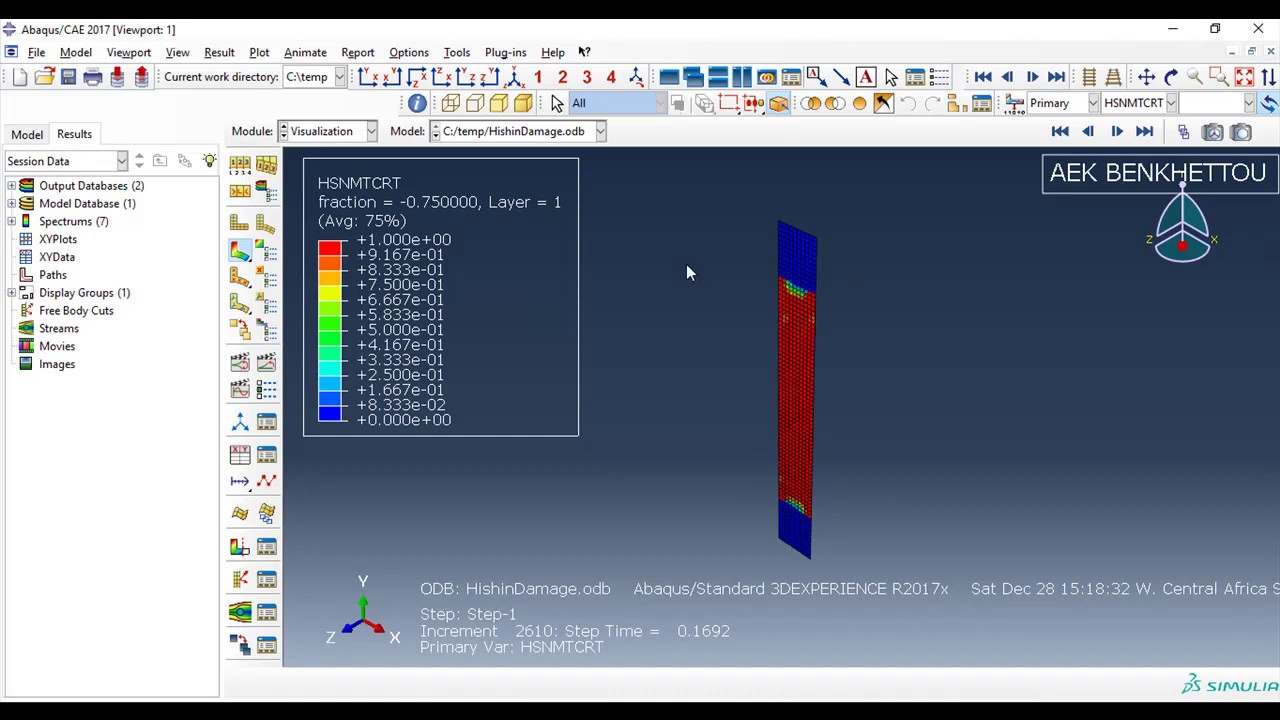Switch to the Model tab
1280x720 pixels.
pos(27,134)
